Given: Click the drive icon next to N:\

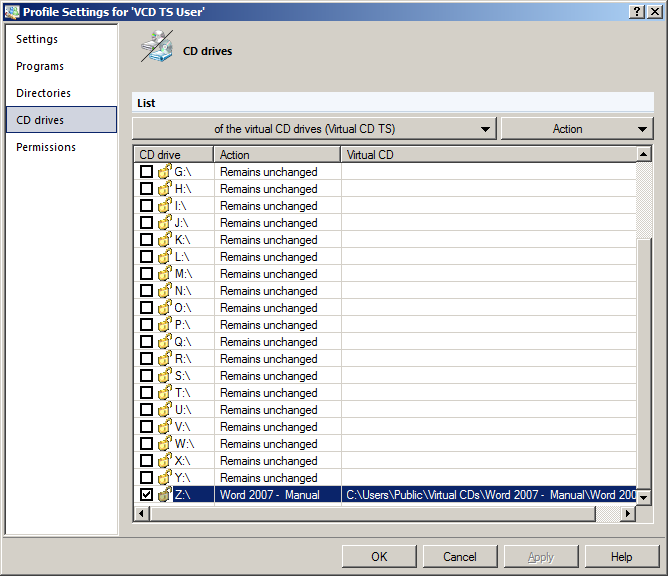Looking at the screenshot, I should coord(165,291).
